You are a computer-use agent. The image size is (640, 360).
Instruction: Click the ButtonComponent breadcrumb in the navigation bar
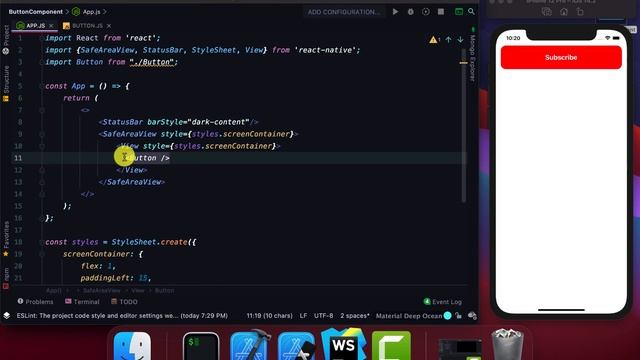[x=36, y=12]
